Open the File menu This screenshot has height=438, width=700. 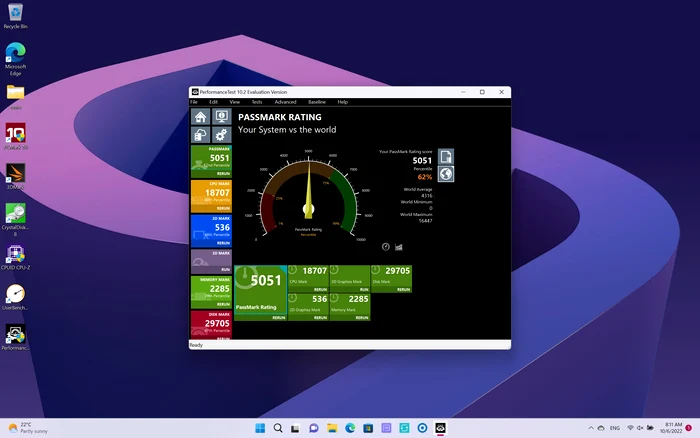[x=194, y=102]
